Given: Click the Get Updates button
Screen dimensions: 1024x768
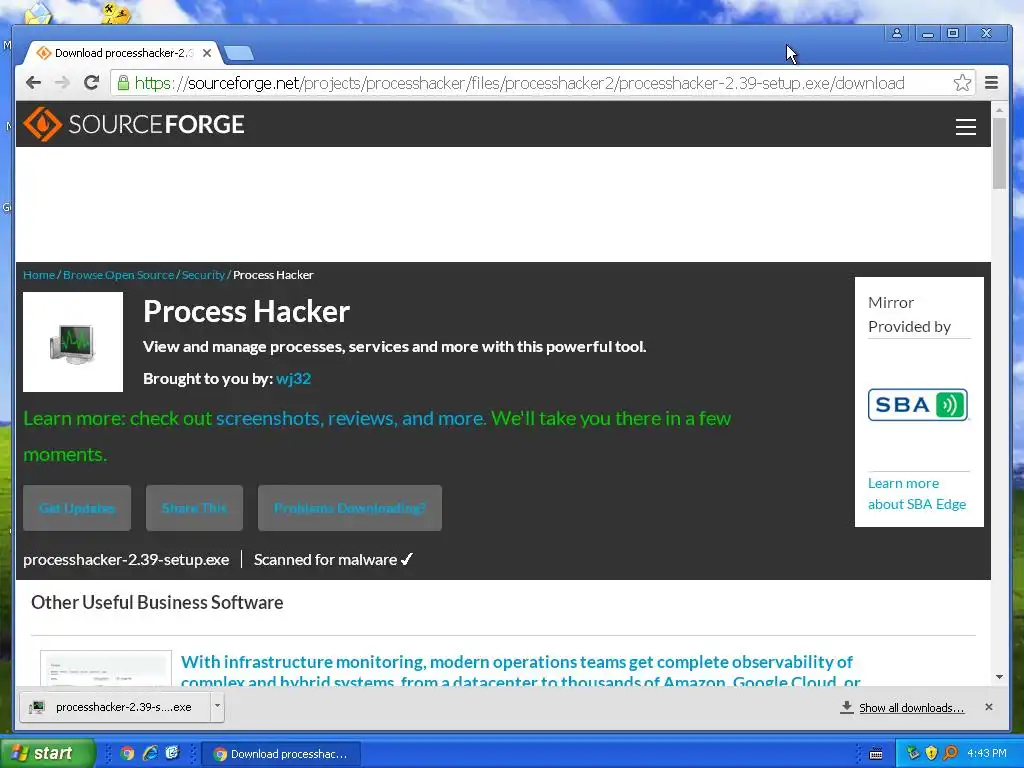Looking at the screenshot, I should point(77,508).
